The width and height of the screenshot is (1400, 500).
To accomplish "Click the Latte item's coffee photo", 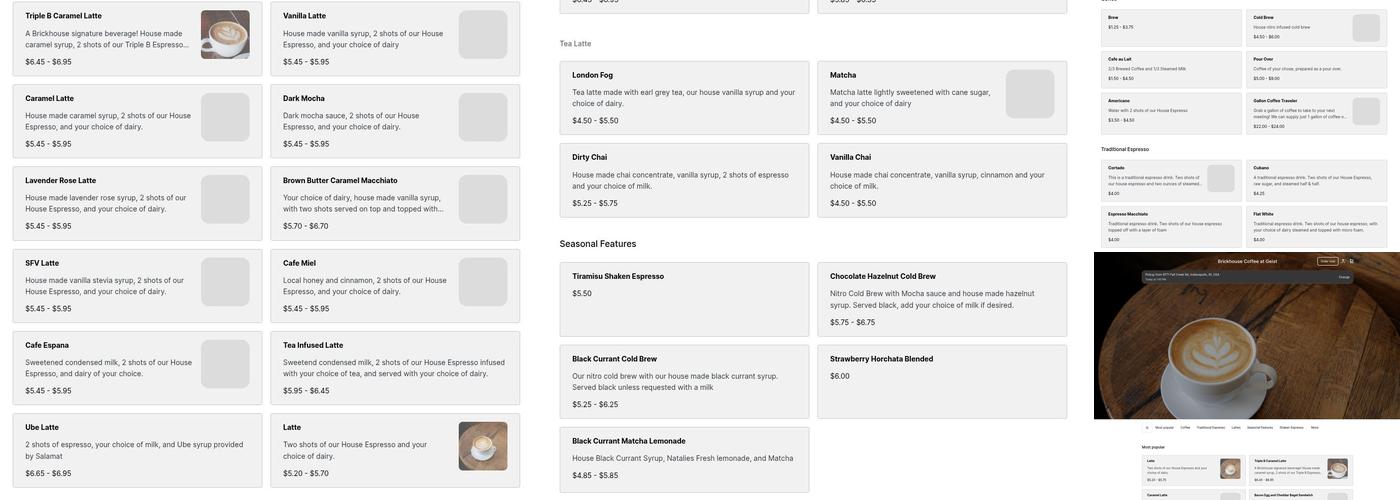I will coord(483,446).
